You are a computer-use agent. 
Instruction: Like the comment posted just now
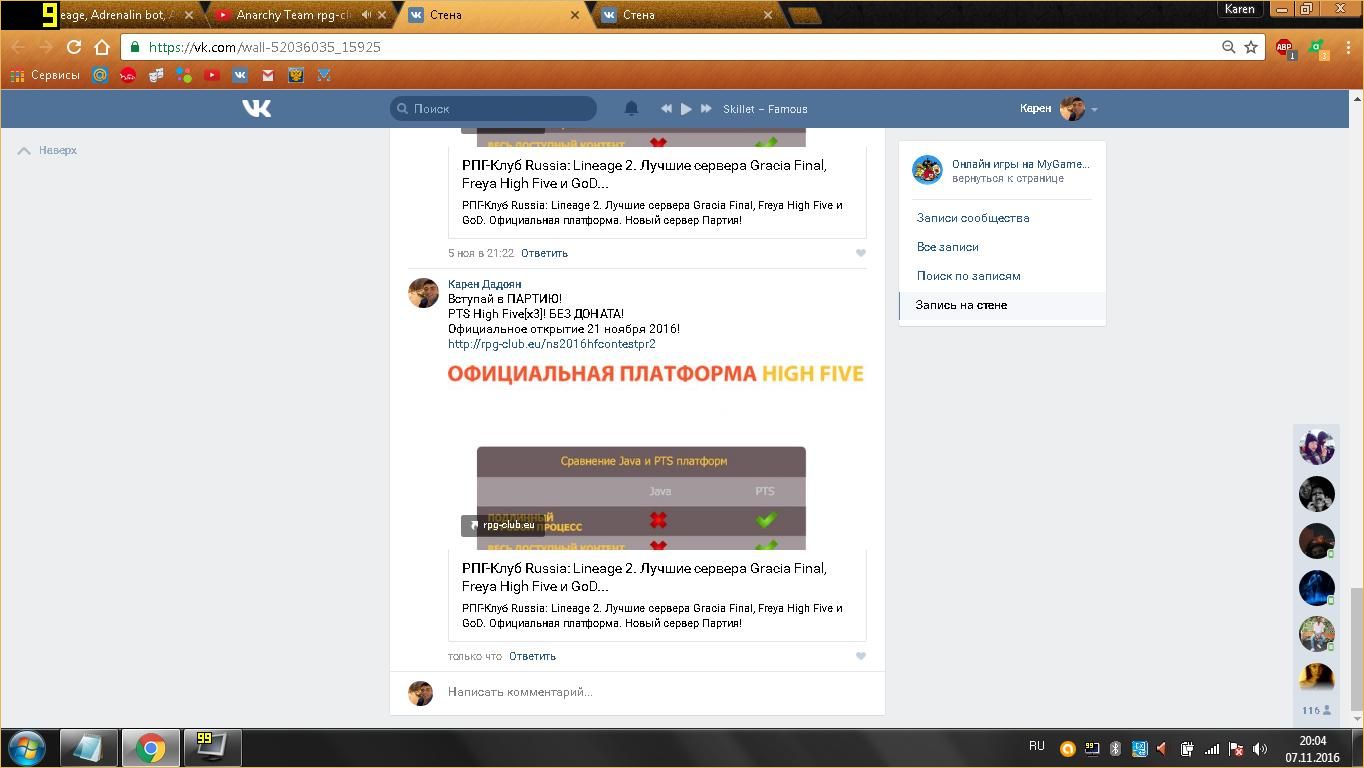click(860, 656)
